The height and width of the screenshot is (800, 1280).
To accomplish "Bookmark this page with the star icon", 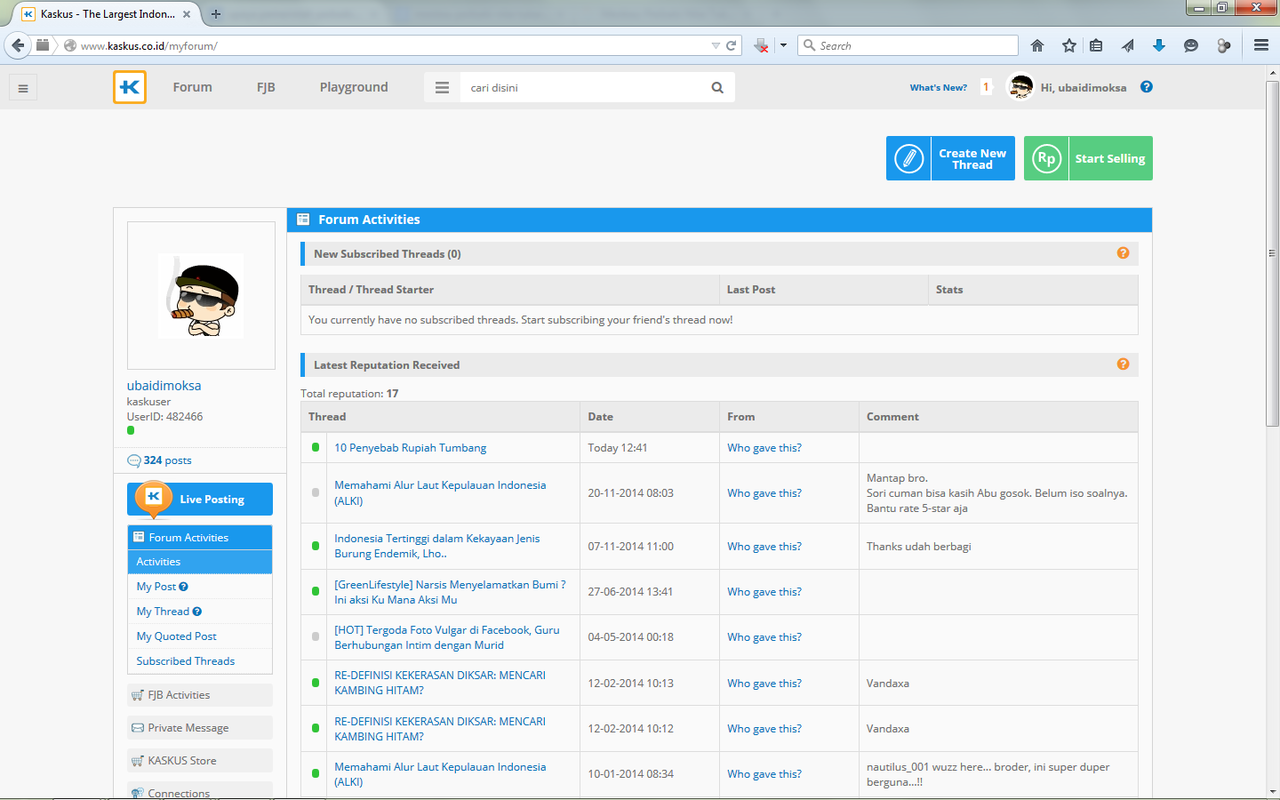I will [1069, 45].
